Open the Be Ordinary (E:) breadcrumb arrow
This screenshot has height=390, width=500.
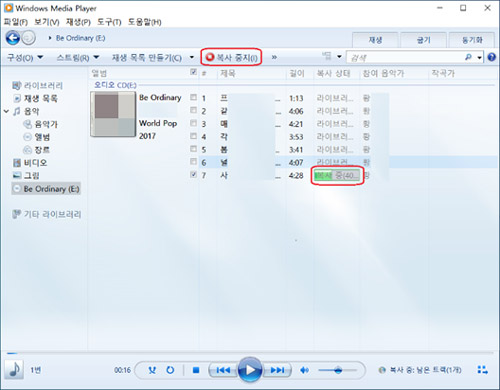50,38
